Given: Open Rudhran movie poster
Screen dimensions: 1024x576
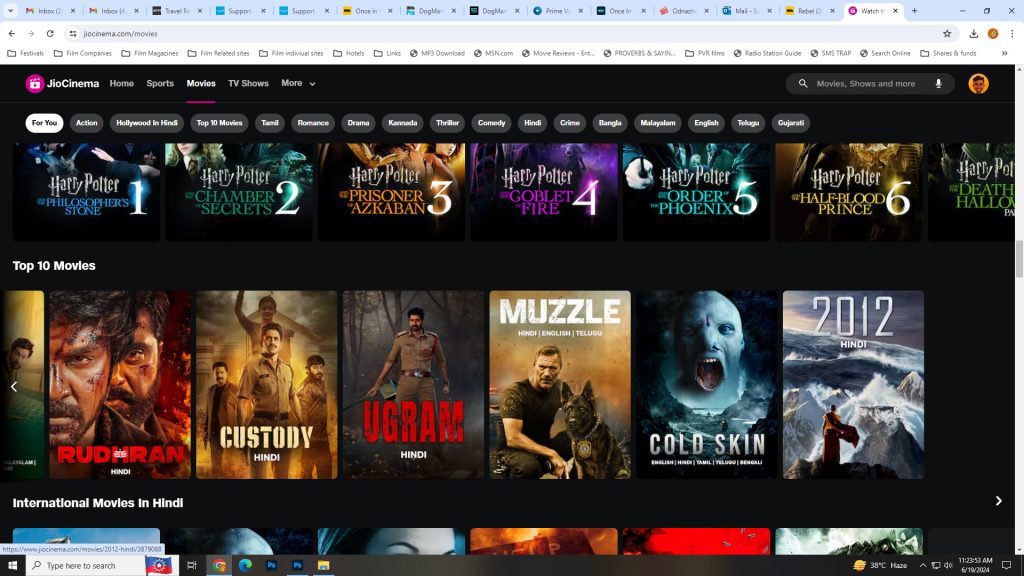Looking at the screenshot, I should (120, 385).
